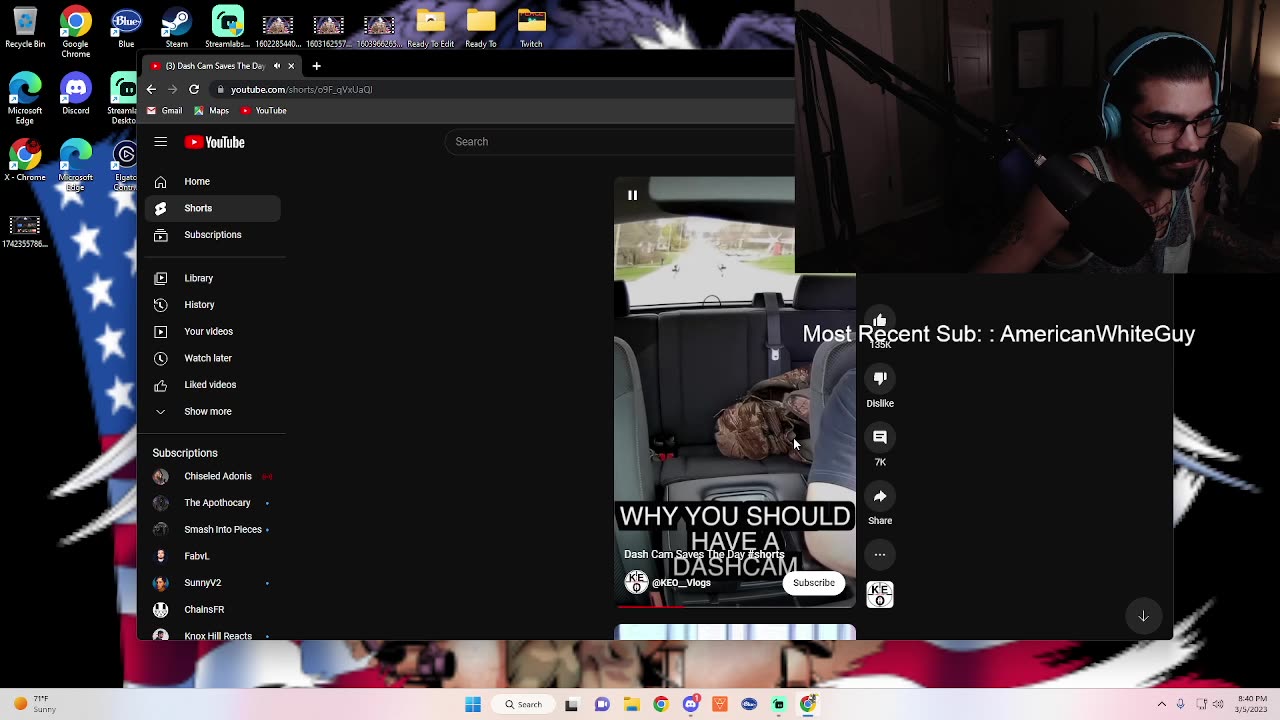Screen dimensions: 1280x720
Task: Subscribe to @KEO__Vlogs channel
Action: point(814,583)
